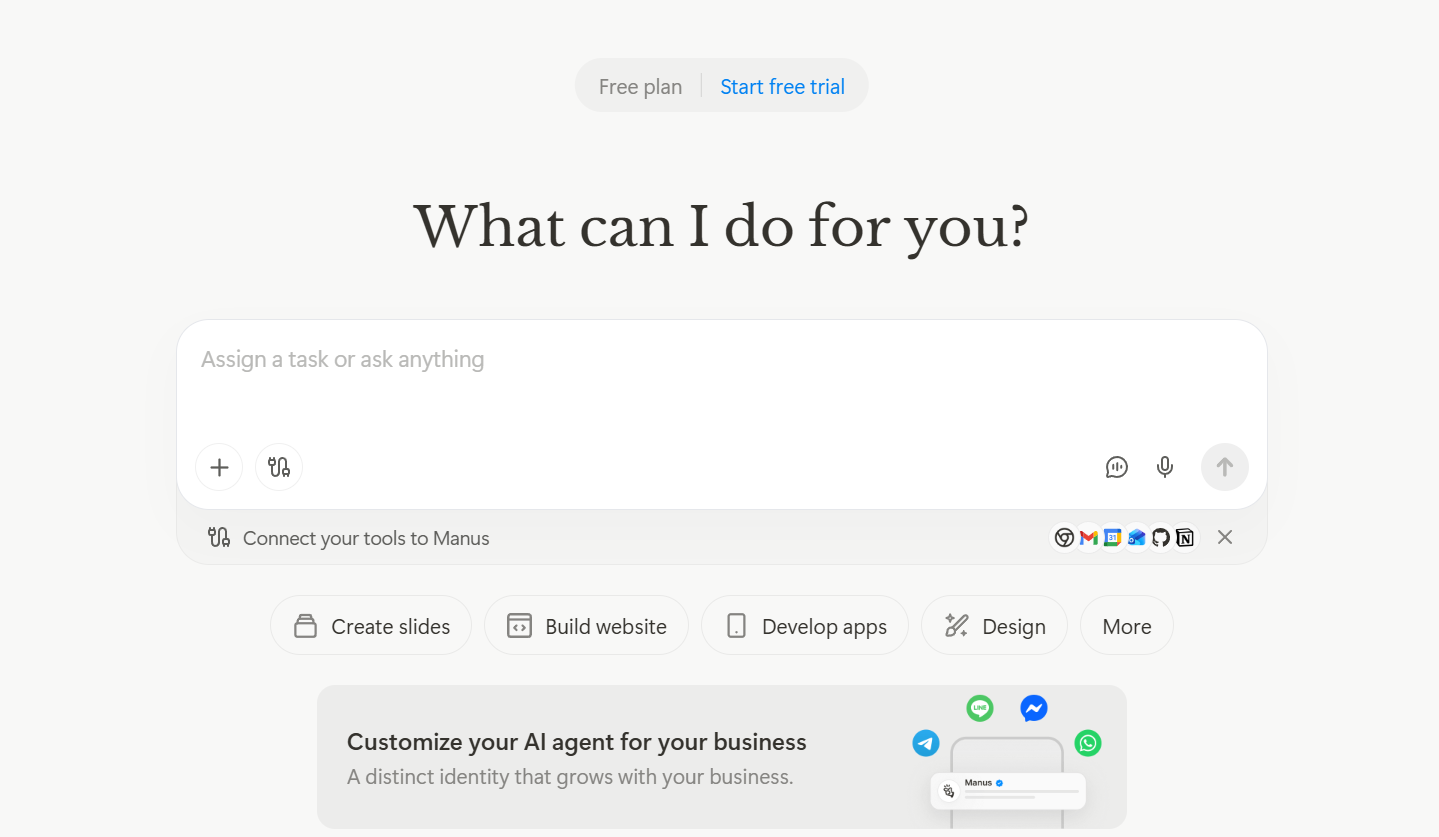Select the Gmail connector icon
This screenshot has width=1439, height=837.
[1088, 538]
